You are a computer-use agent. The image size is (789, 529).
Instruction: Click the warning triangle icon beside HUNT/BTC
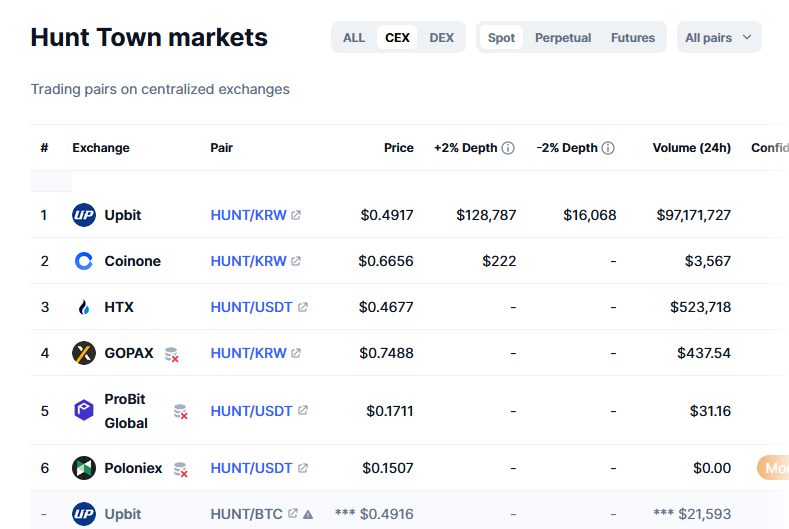pyautogui.click(x=308, y=514)
